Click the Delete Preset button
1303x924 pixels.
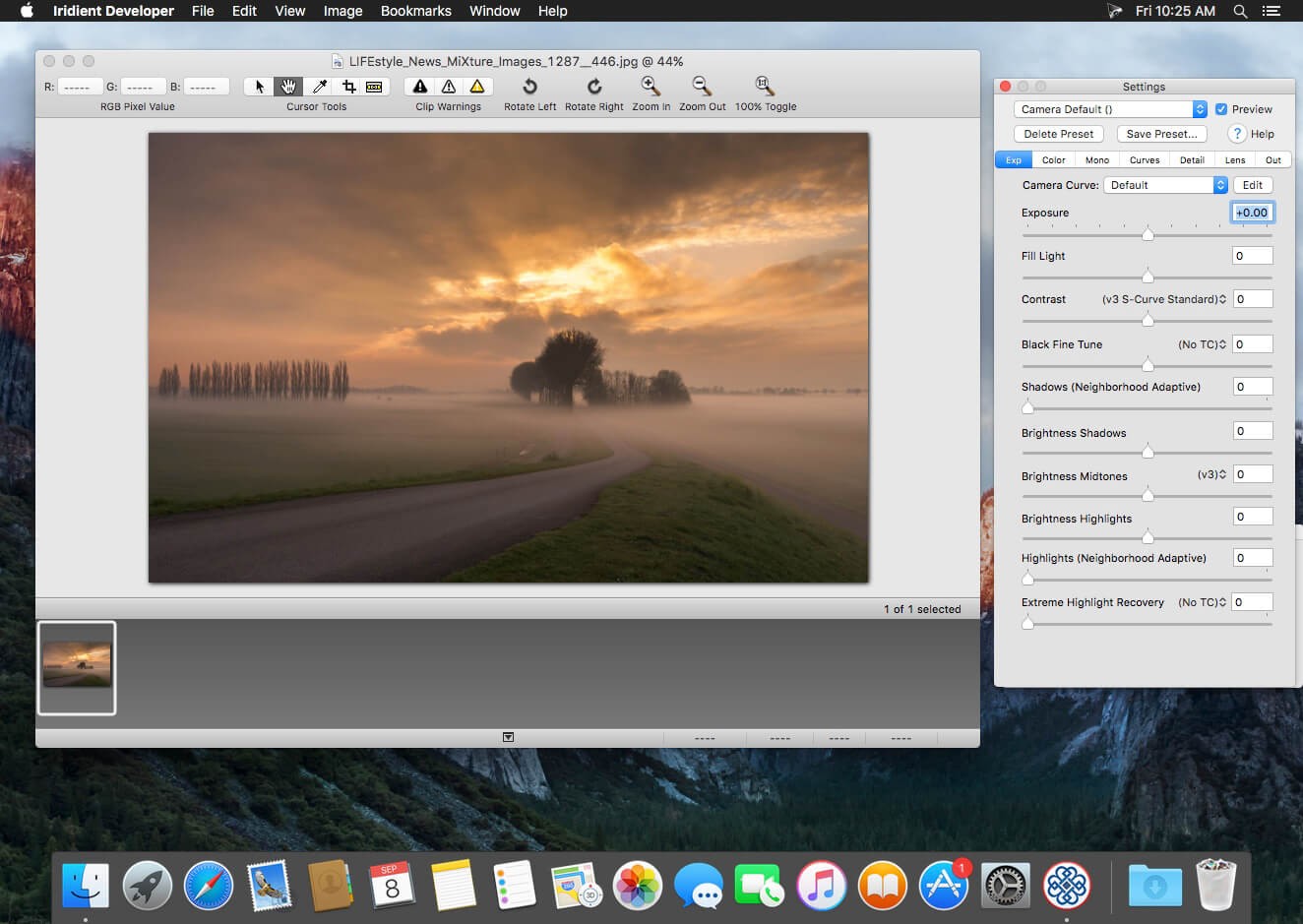pos(1058,134)
